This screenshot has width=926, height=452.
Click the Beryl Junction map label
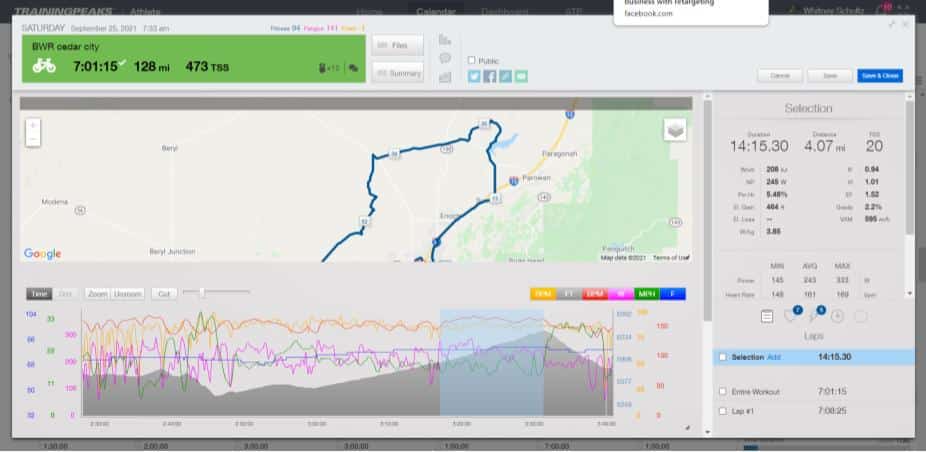(172, 251)
